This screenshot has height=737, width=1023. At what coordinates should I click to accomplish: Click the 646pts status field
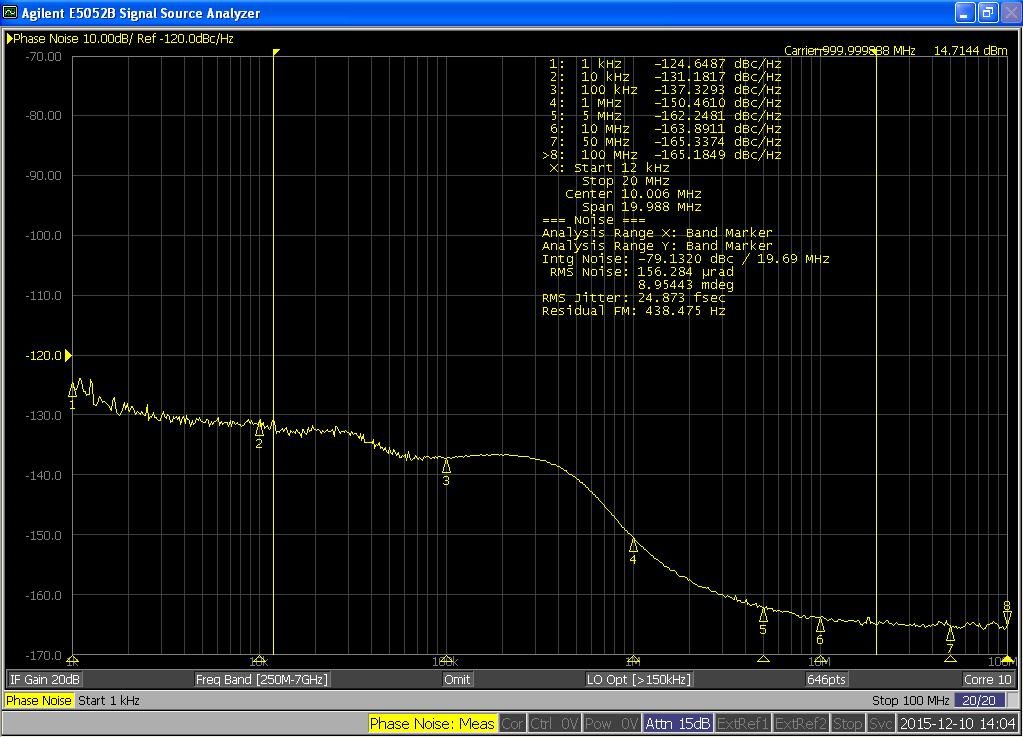826,680
